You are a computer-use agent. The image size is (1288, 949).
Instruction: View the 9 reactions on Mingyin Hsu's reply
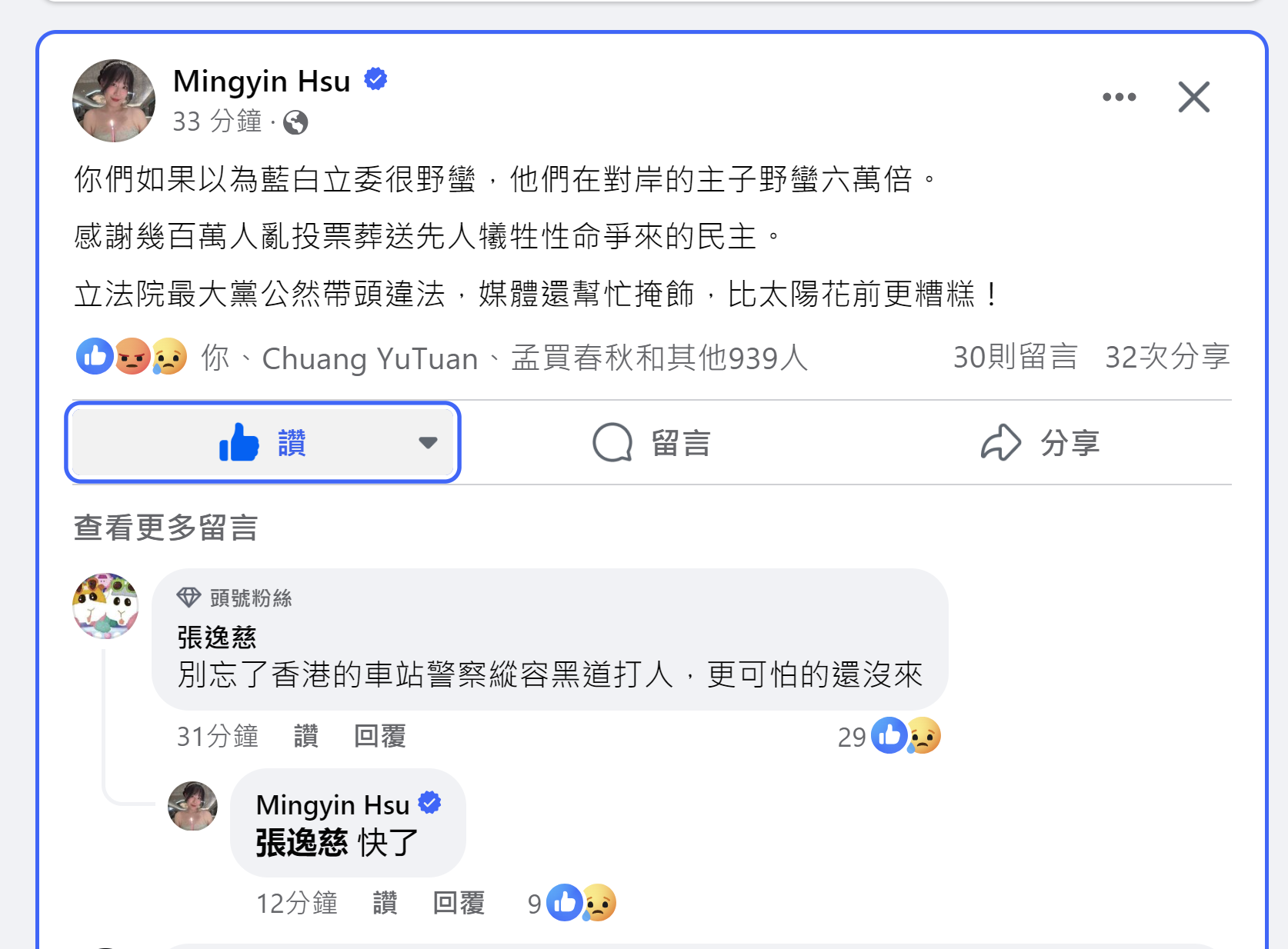(580, 903)
